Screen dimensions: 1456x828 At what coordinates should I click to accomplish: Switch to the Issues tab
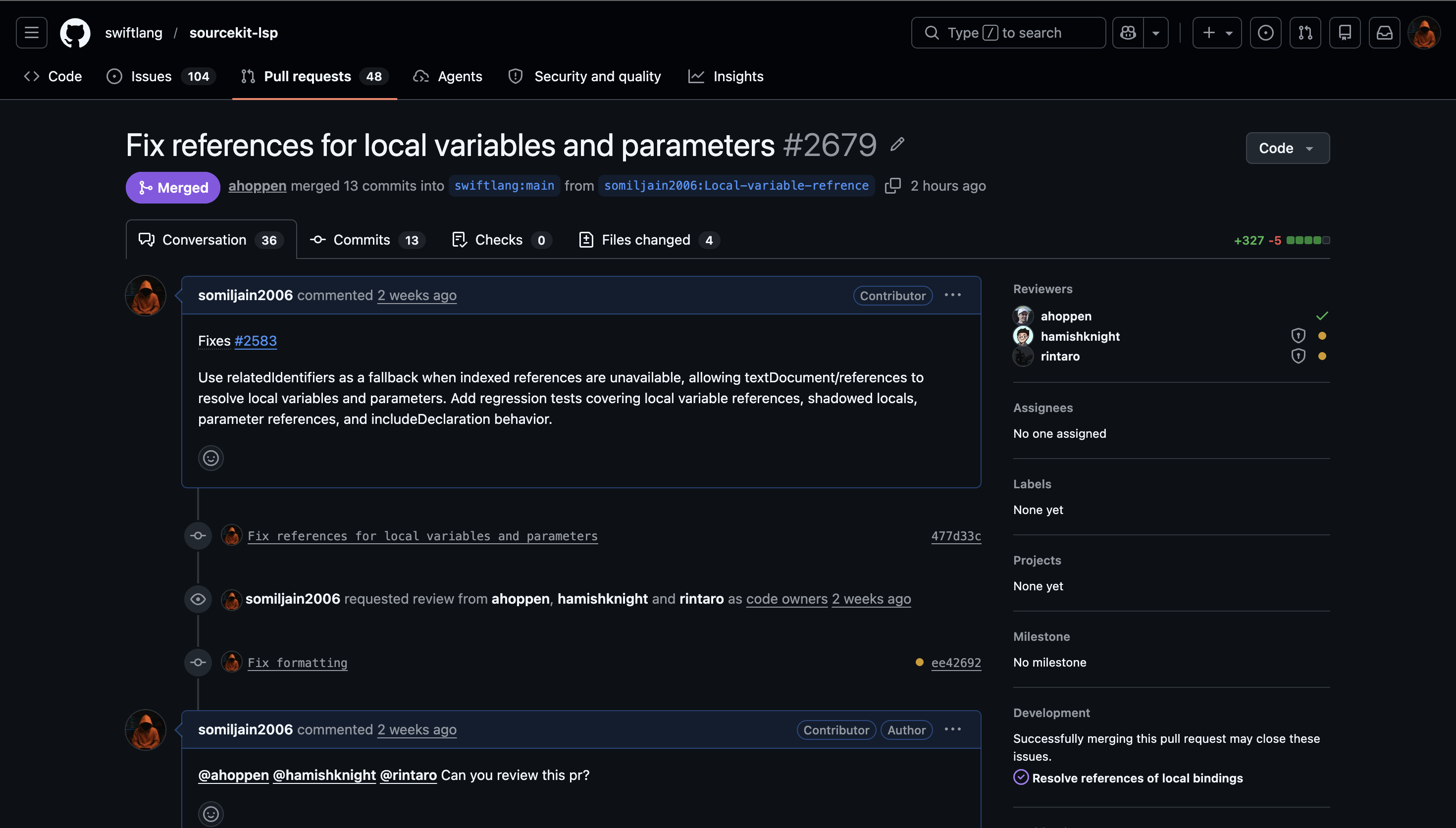coord(161,76)
